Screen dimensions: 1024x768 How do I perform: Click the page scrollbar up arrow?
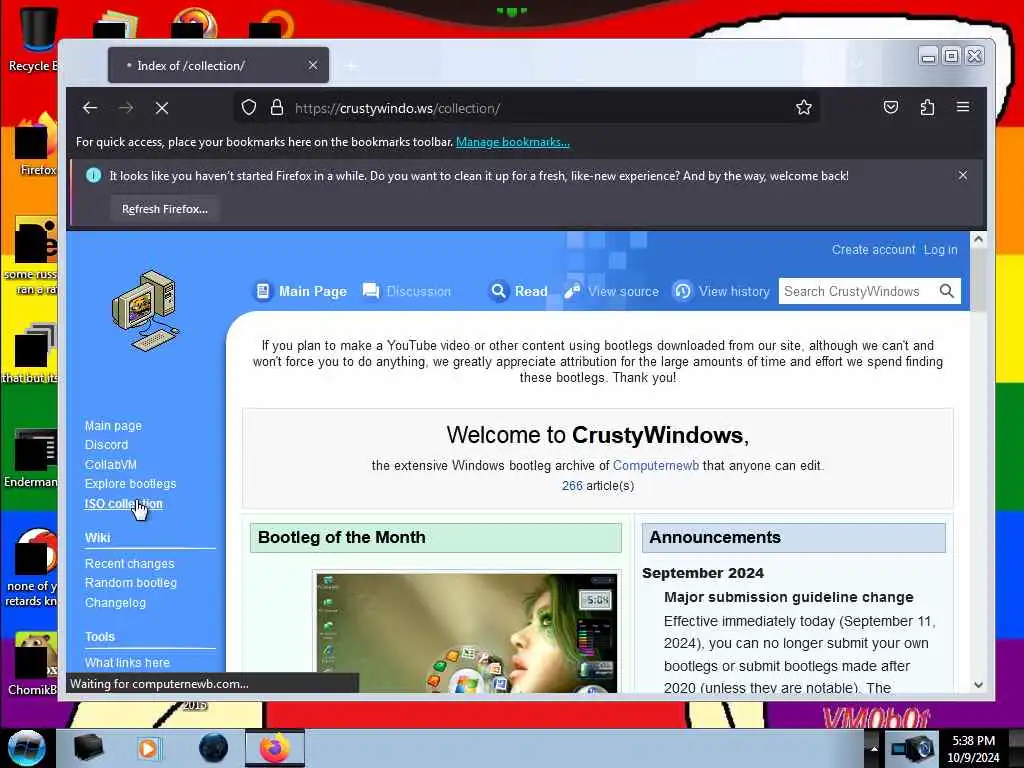978,240
